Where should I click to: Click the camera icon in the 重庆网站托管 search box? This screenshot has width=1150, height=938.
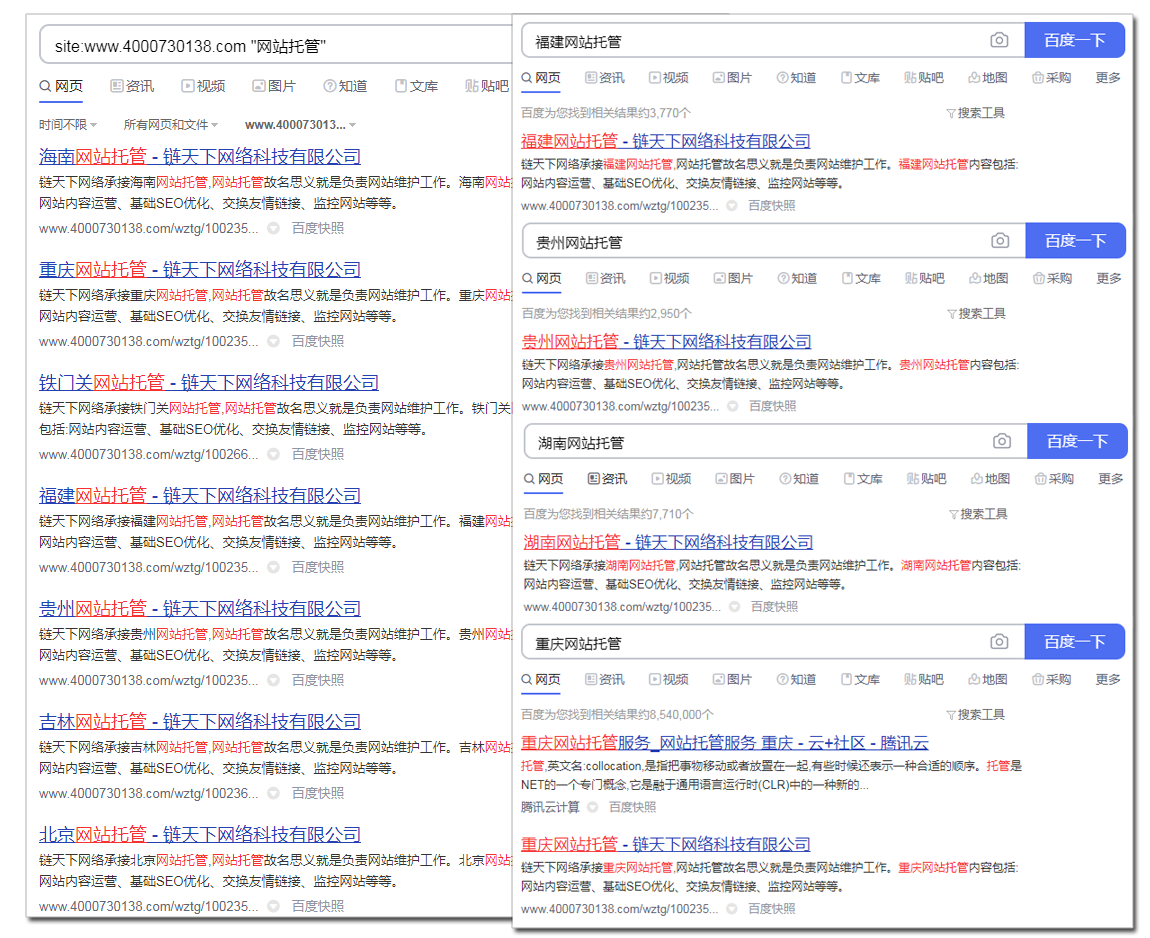point(999,642)
